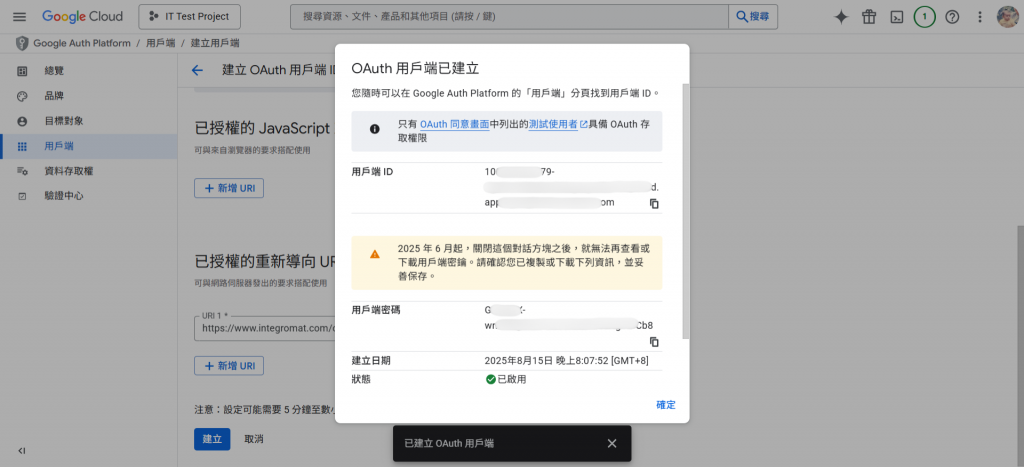The image size is (1024, 467).
Task: Click the main page vertical scrollbar
Action: pyautogui.click(x=1020, y=346)
